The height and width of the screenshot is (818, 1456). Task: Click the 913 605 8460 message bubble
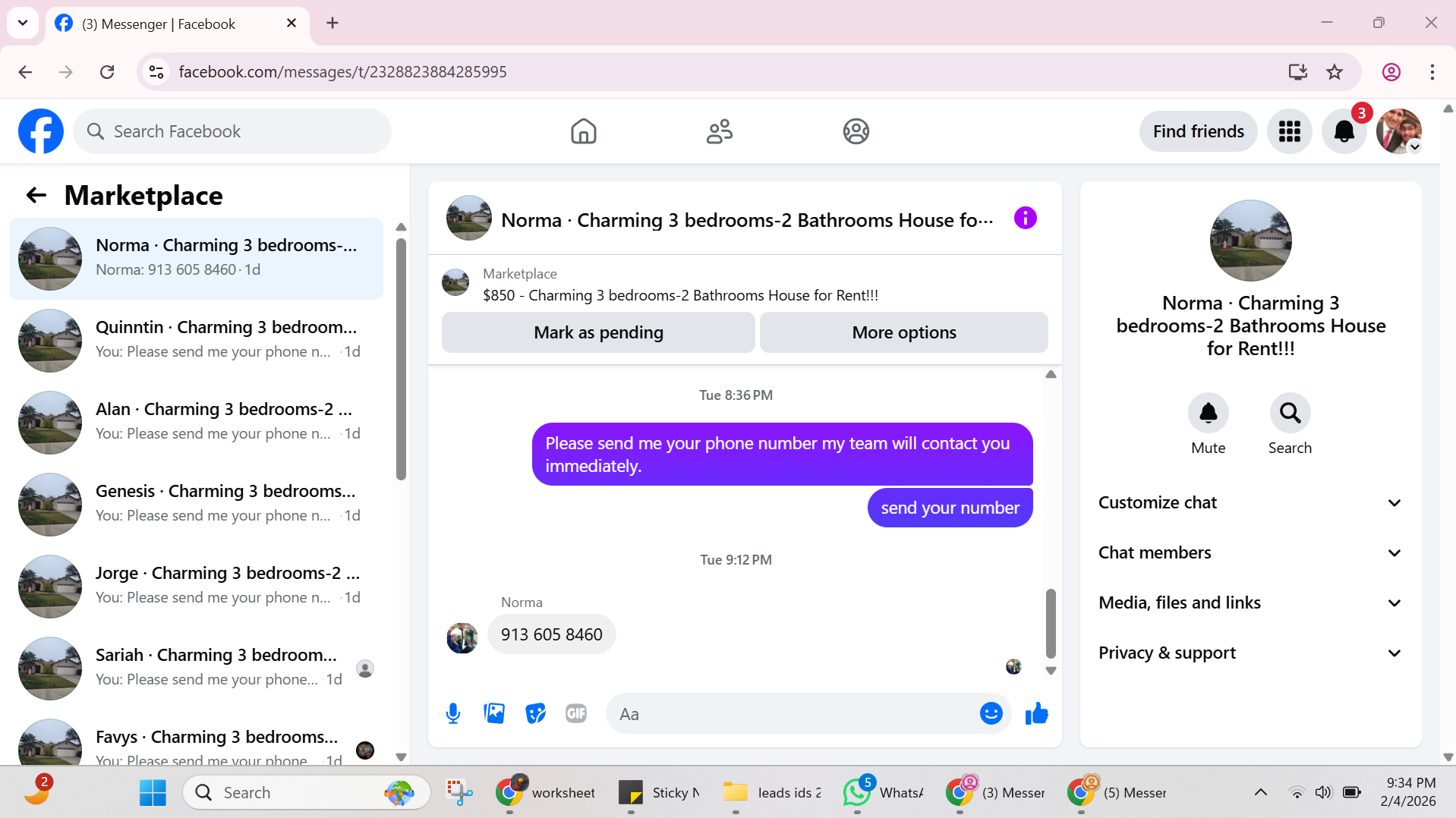point(551,634)
